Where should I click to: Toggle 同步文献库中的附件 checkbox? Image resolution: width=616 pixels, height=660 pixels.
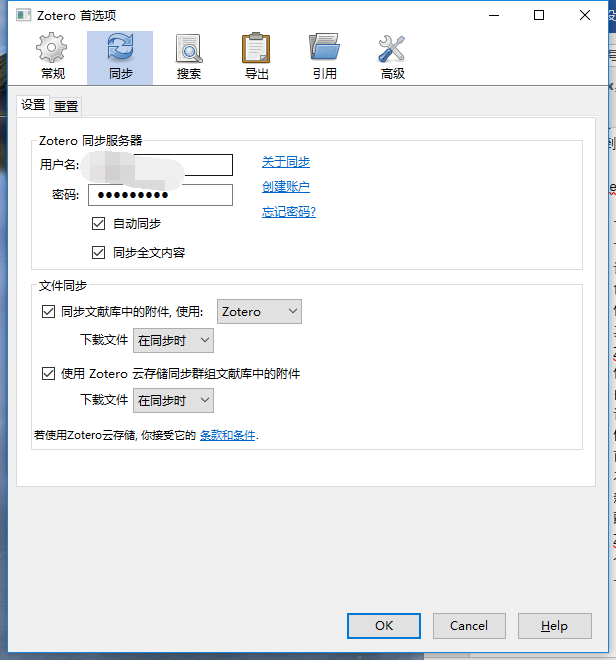48,311
